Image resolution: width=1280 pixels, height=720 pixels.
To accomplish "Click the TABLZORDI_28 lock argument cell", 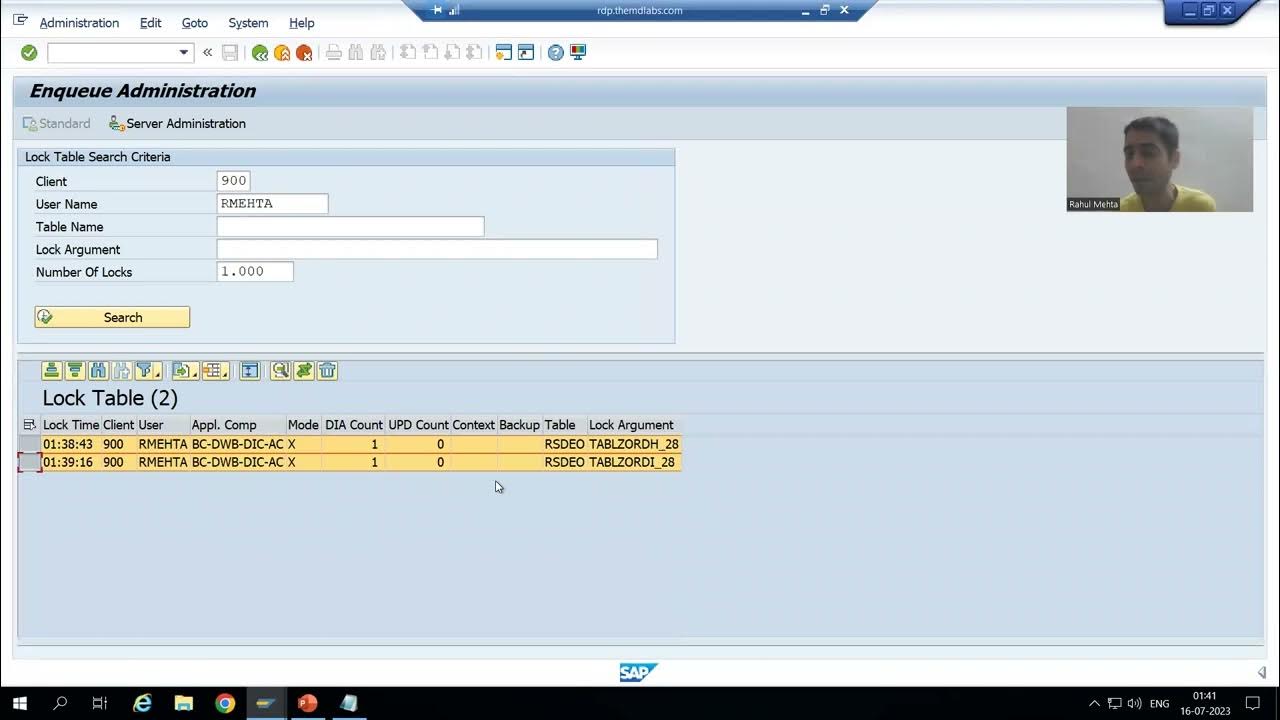I will (x=634, y=462).
